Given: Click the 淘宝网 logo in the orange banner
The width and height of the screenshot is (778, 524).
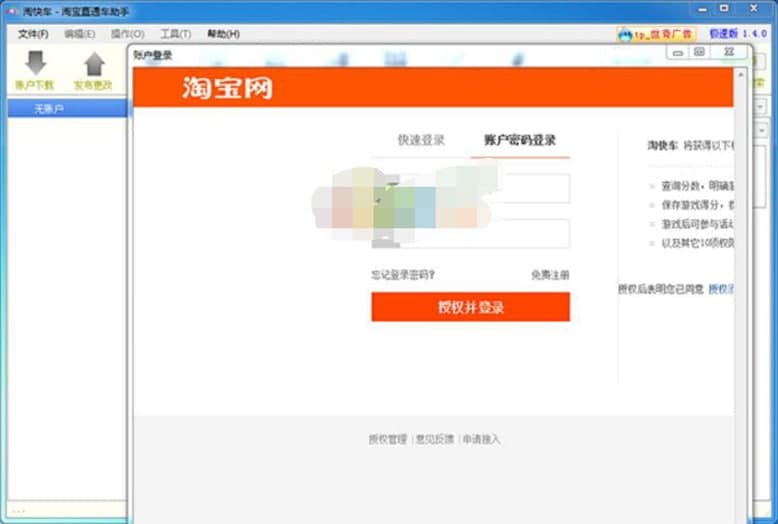Looking at the screenshot, I should tap(228, 88).
